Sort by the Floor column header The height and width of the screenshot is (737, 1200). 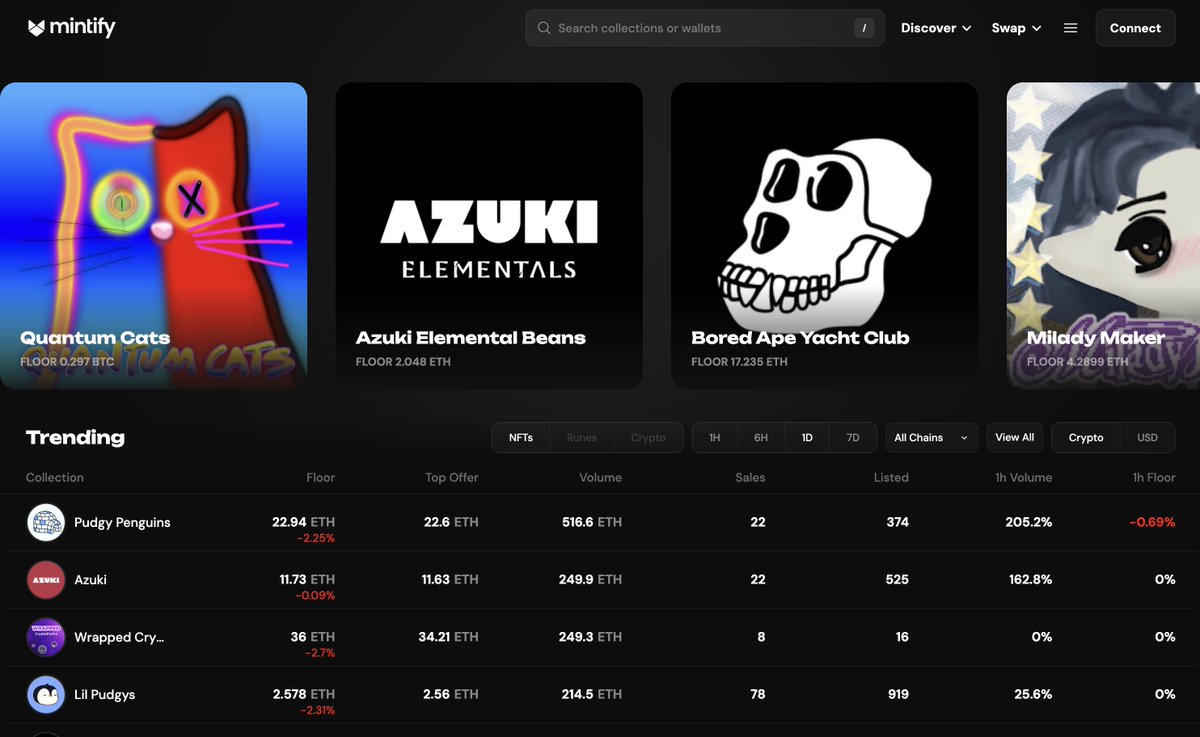[320, 478]
